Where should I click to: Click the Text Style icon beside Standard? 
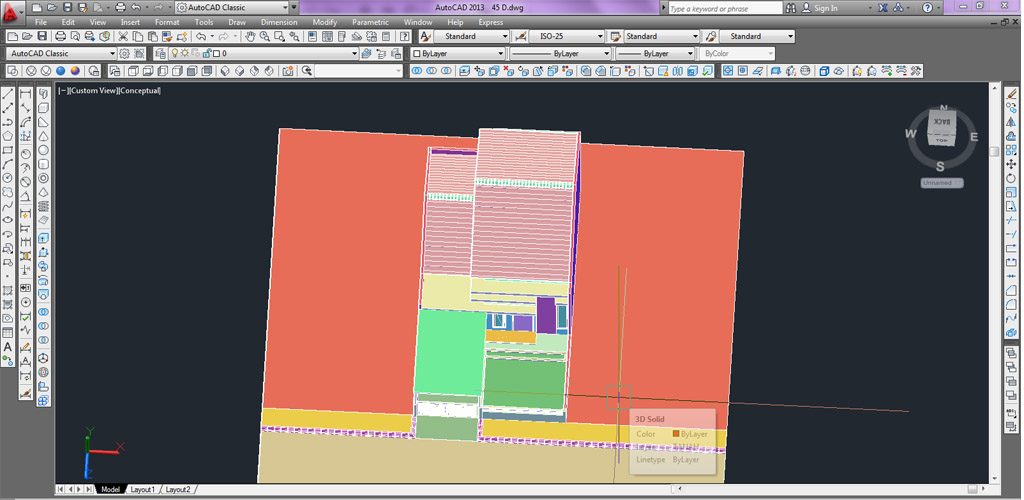click(x=425, y=37)
